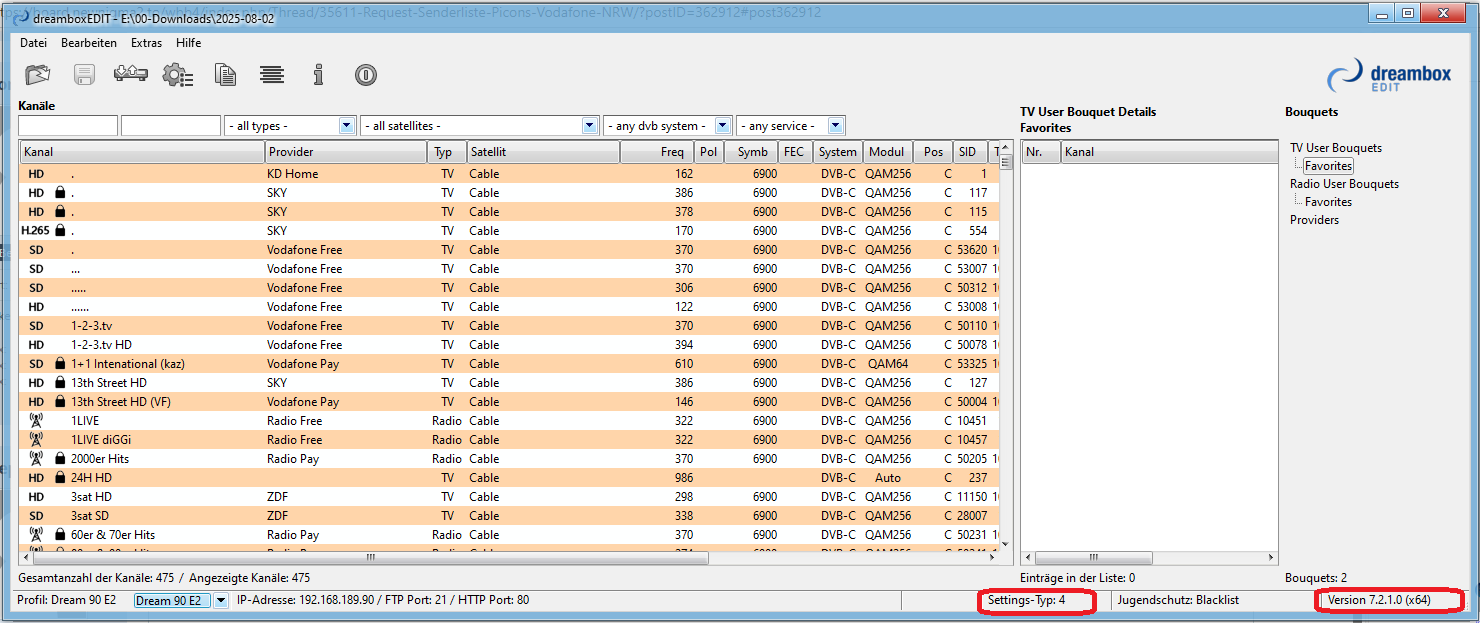The height and width of the screenshot is (623, 1480).
Task: Open the Extras menu
Action: 146,43
